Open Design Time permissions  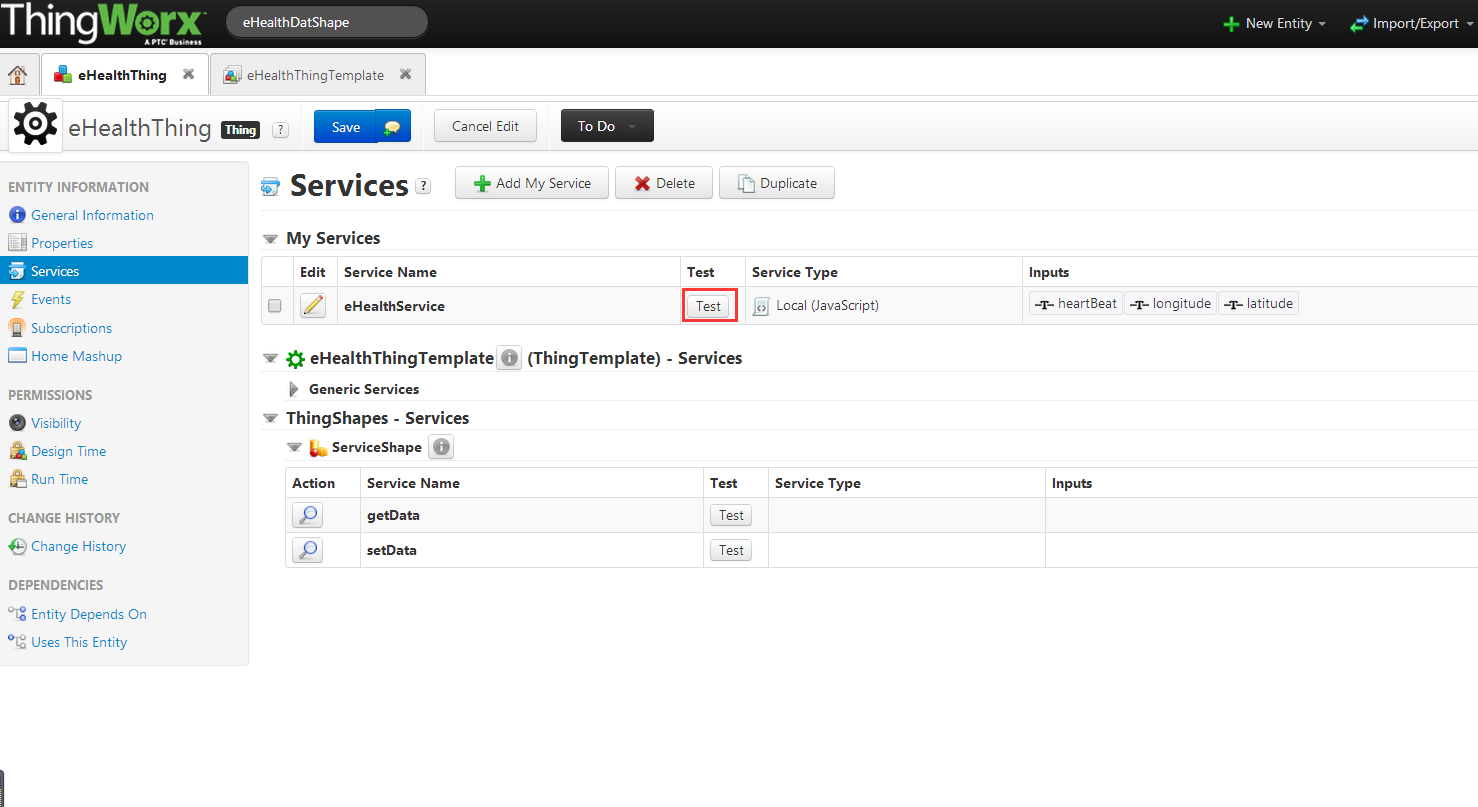(68, 451)
